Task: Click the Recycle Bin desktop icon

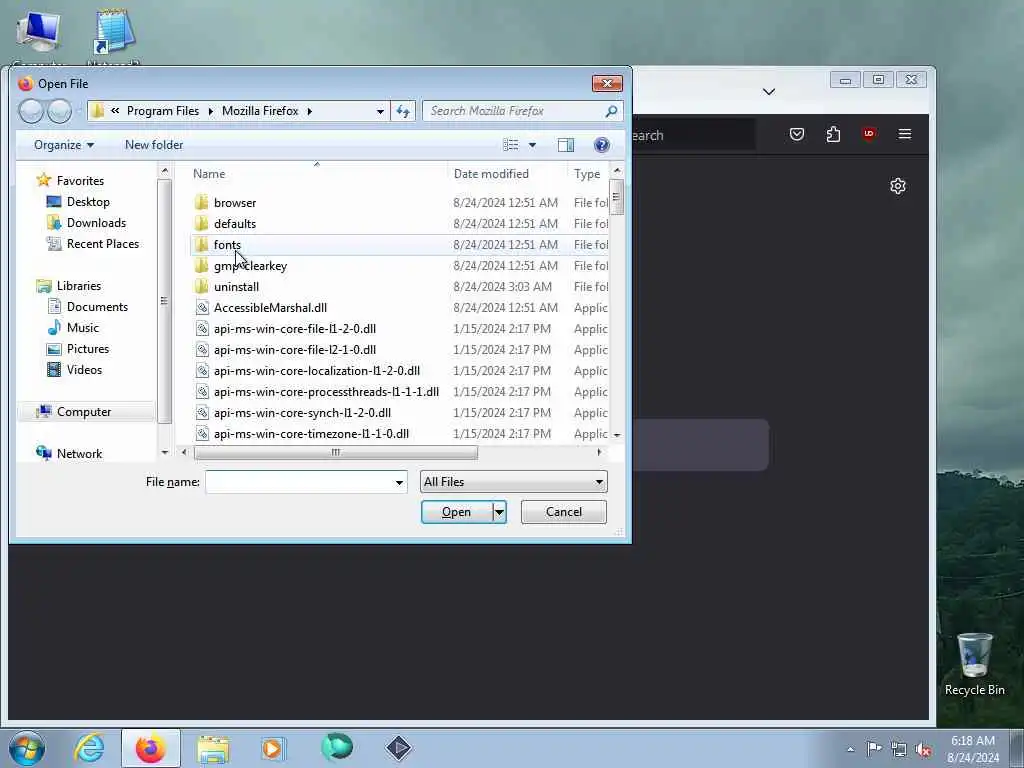Action: pyautogui.click(x=974, y=664)
